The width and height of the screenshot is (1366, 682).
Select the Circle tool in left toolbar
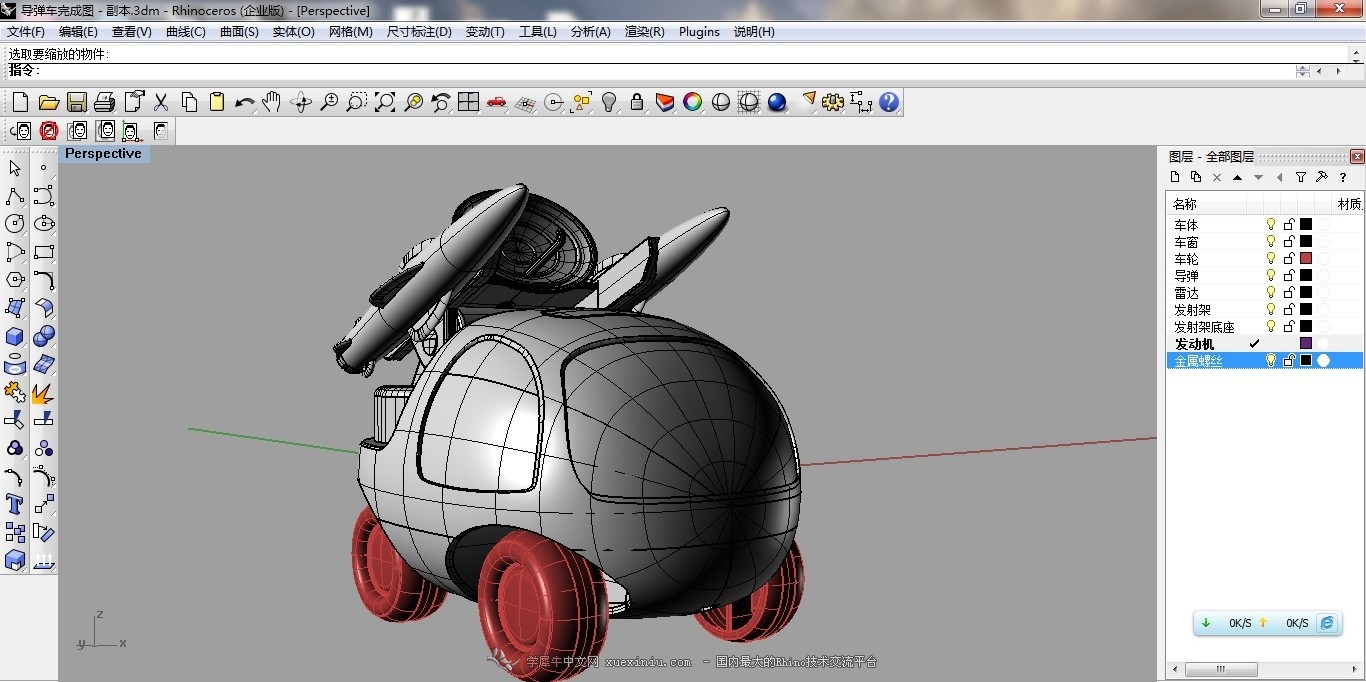coord(15,224)
